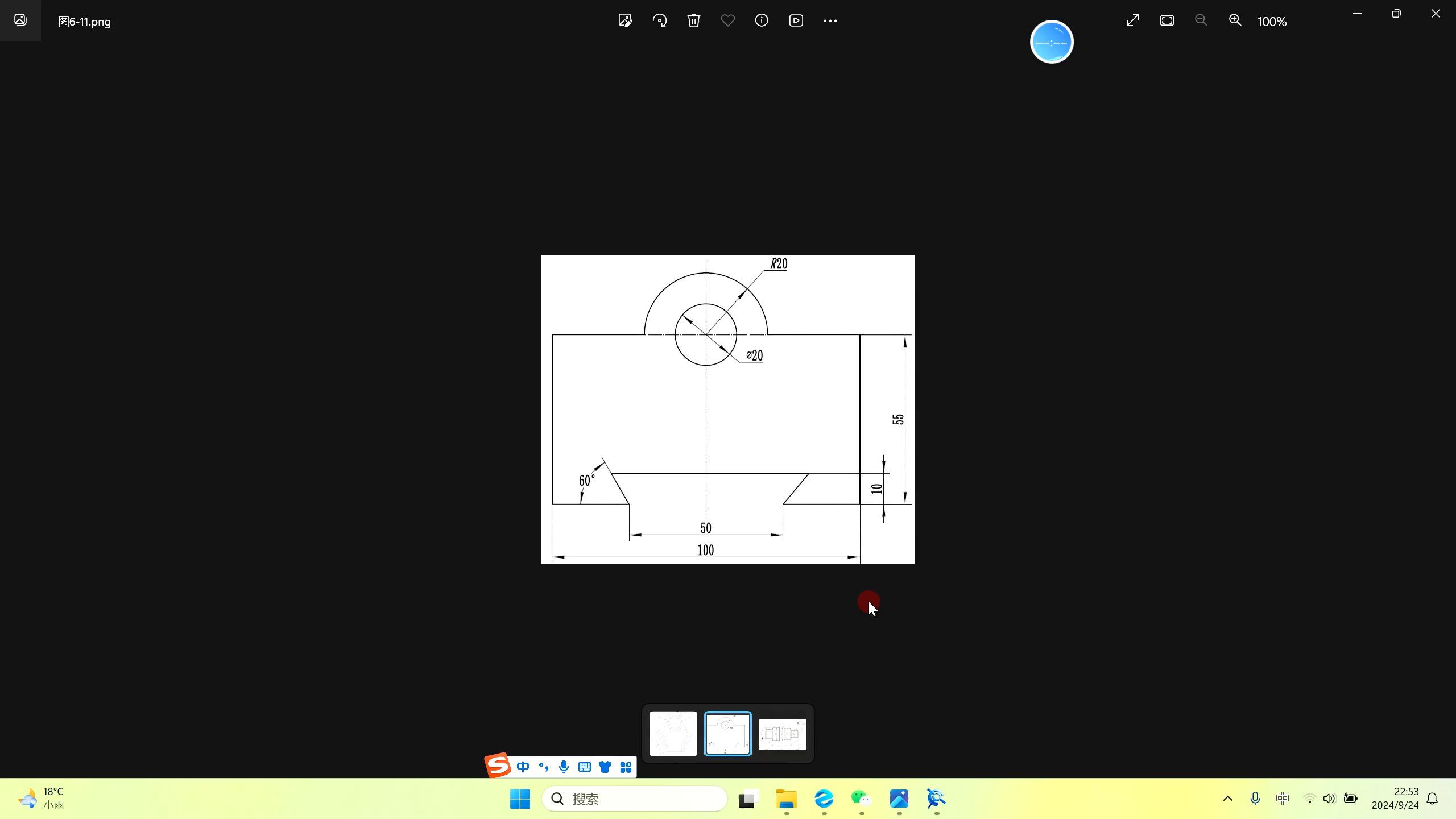Open Sogou toolbox grid icon
Screen dimensions: 1456x819
point(626,767)
